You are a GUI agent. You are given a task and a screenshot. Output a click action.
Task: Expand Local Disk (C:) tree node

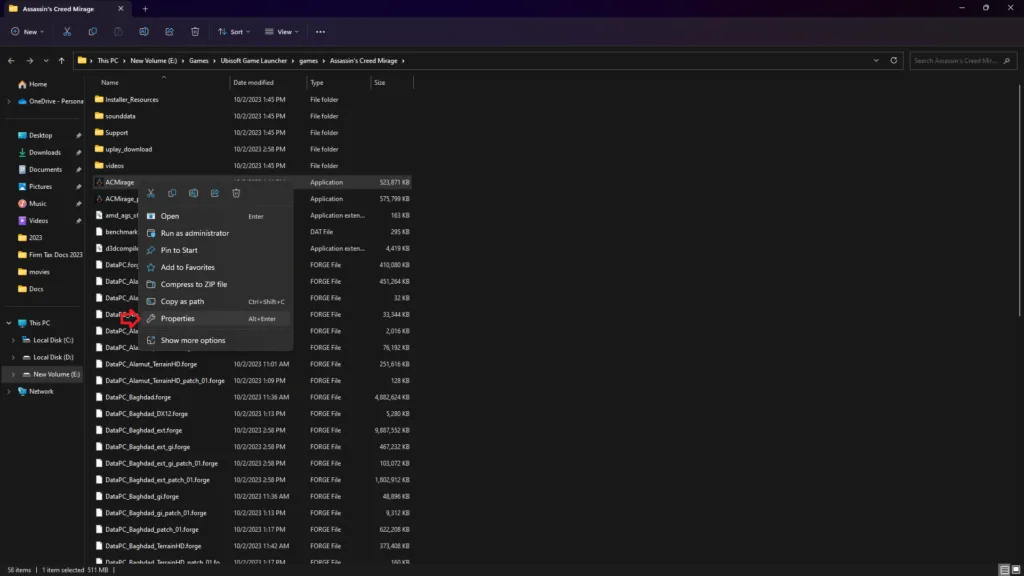13,340
